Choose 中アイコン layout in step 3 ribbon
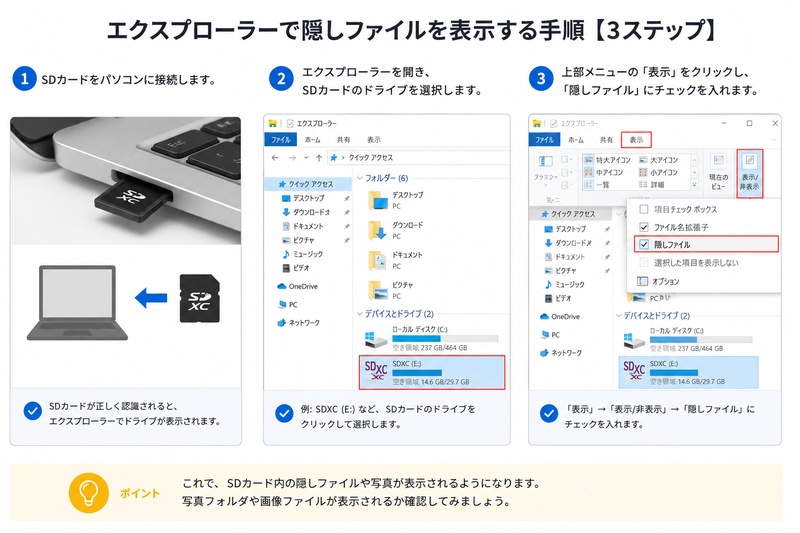 [604, 172]
